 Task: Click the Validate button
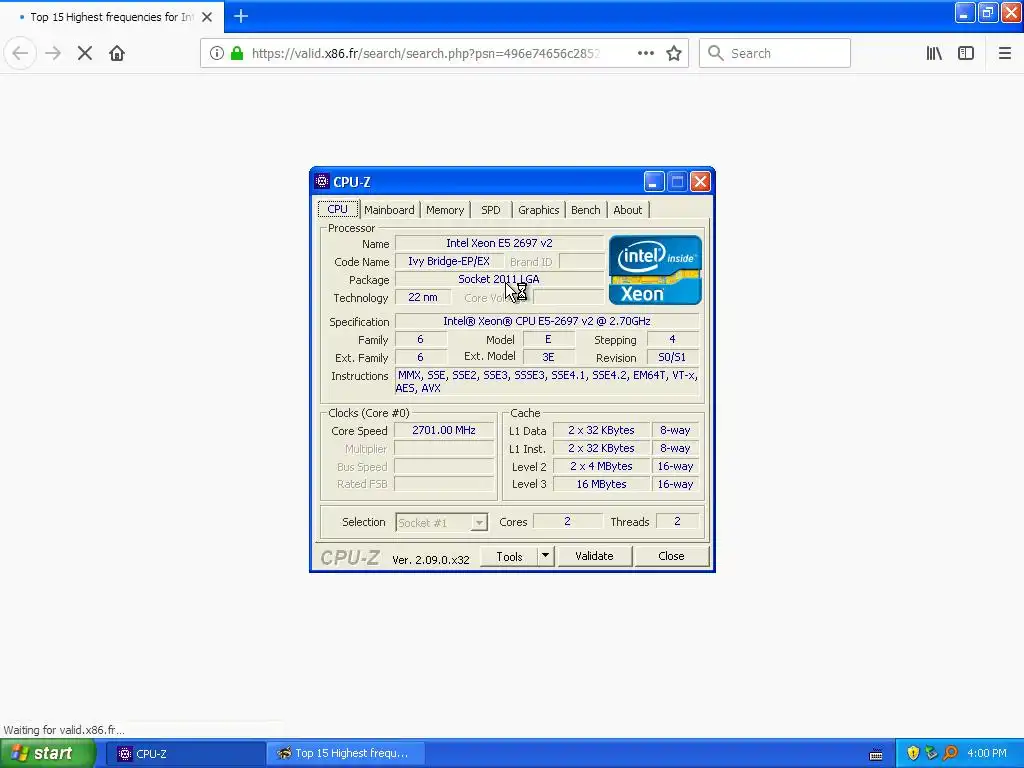click(x=594, y=556)
